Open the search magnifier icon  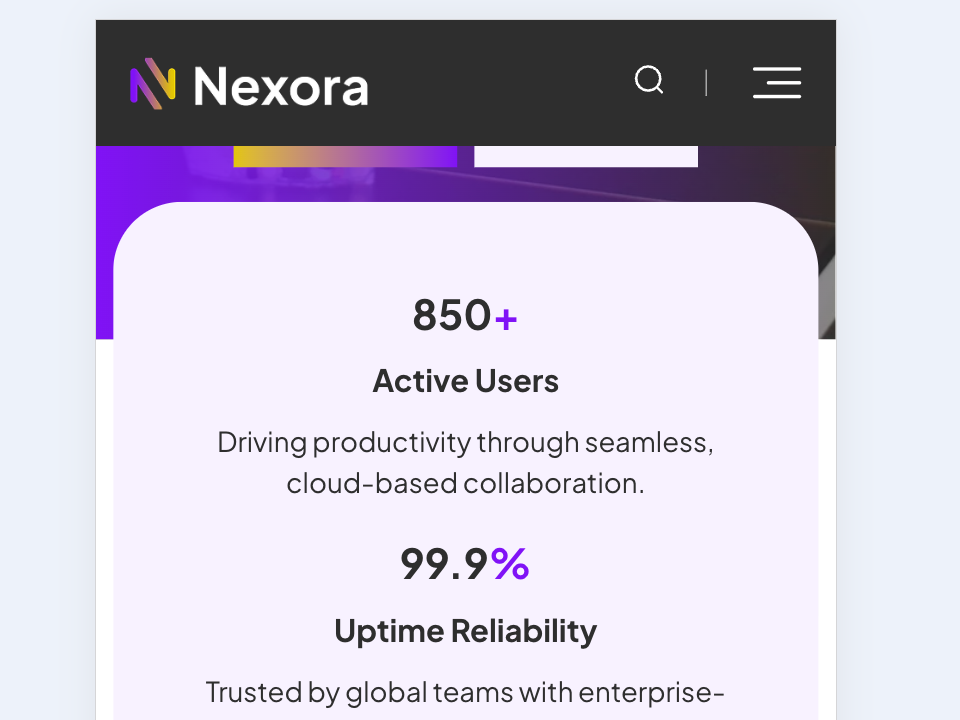point(648,80)
